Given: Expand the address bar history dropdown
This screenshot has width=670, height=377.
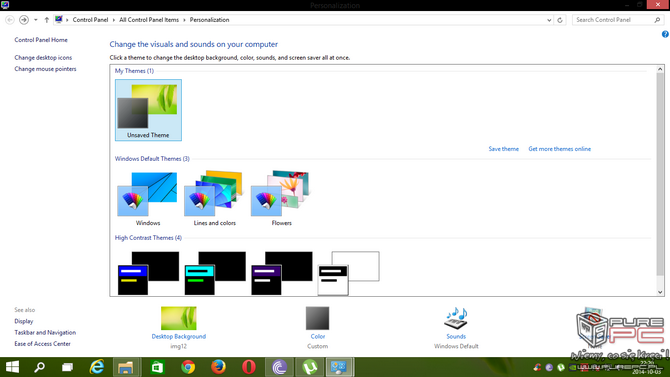Looking at the screenshot, I should (549, 20).
